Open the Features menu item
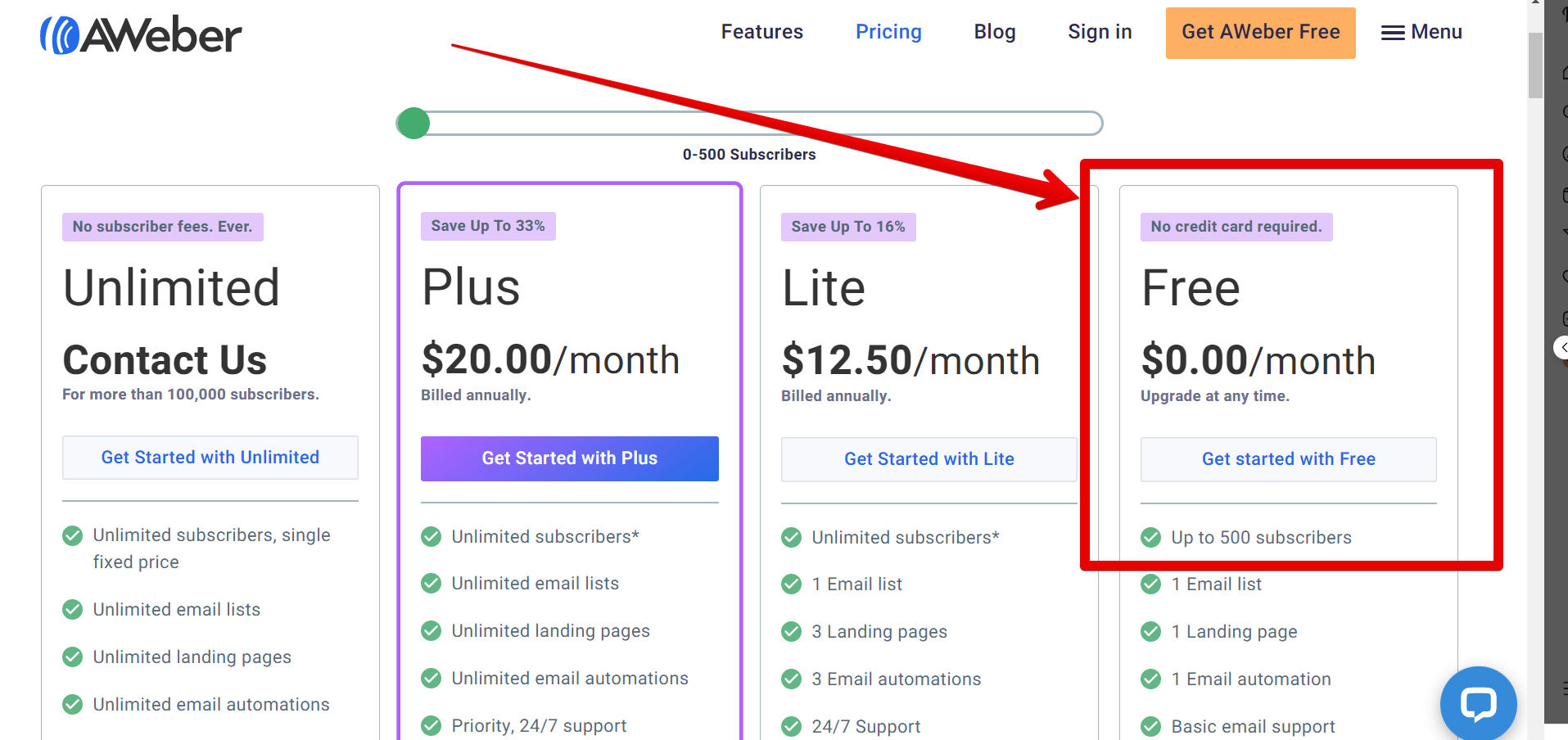 (x=761, y=32)
